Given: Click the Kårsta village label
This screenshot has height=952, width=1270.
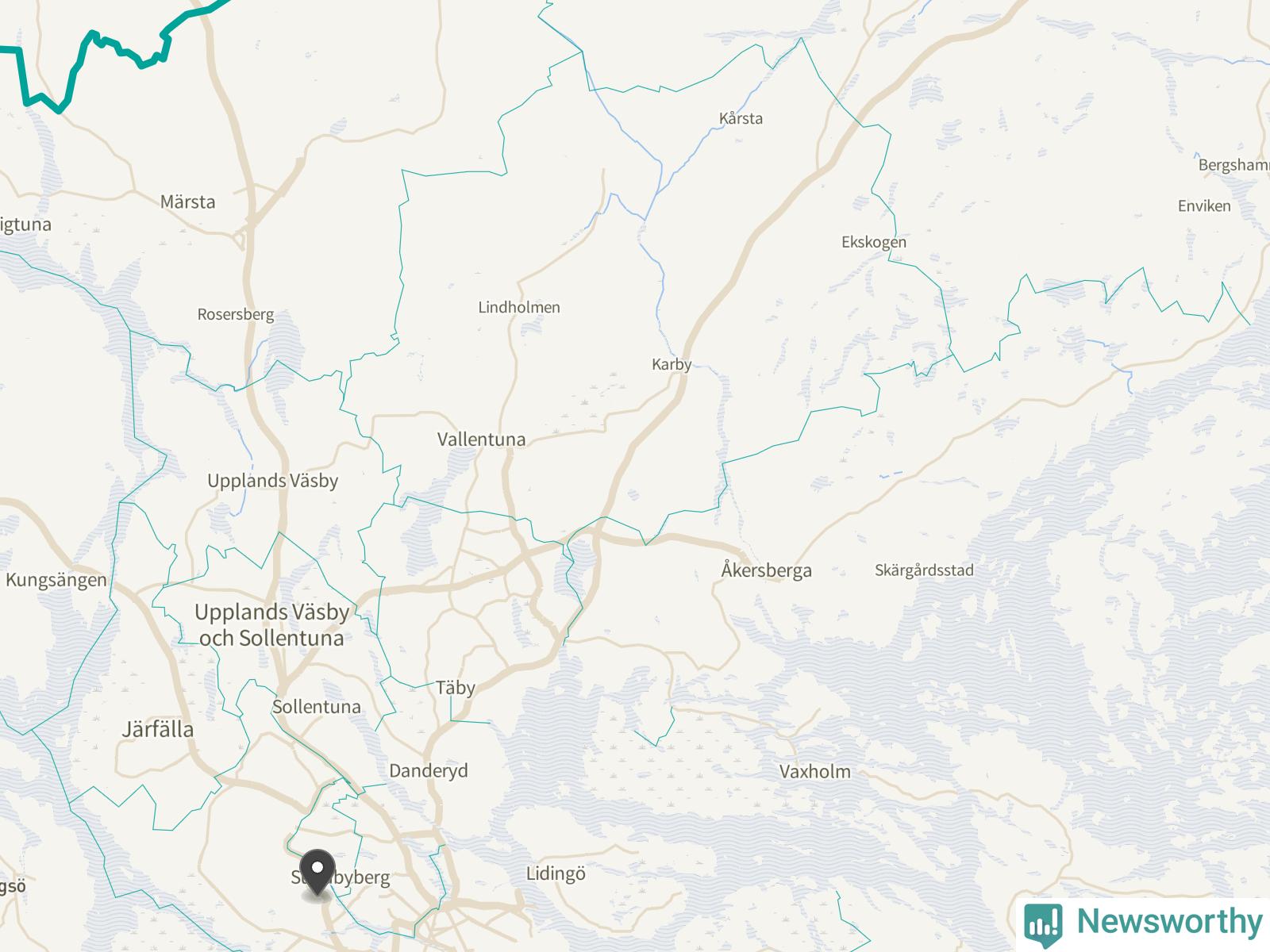Looking at the screenshot, I should coord(741,118).
